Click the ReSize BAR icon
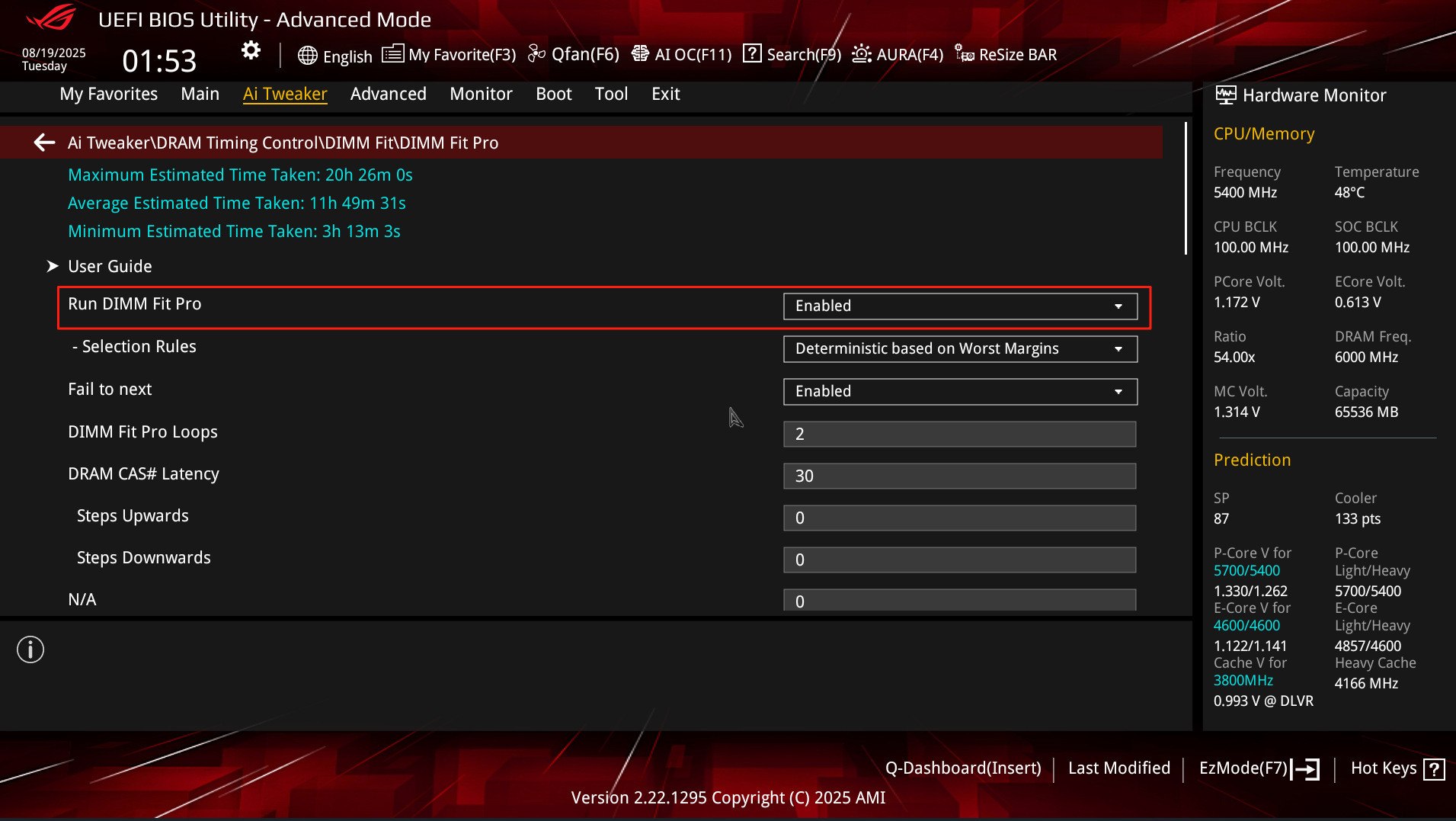This screenshot has width=1456, height=821. point(965,54)
